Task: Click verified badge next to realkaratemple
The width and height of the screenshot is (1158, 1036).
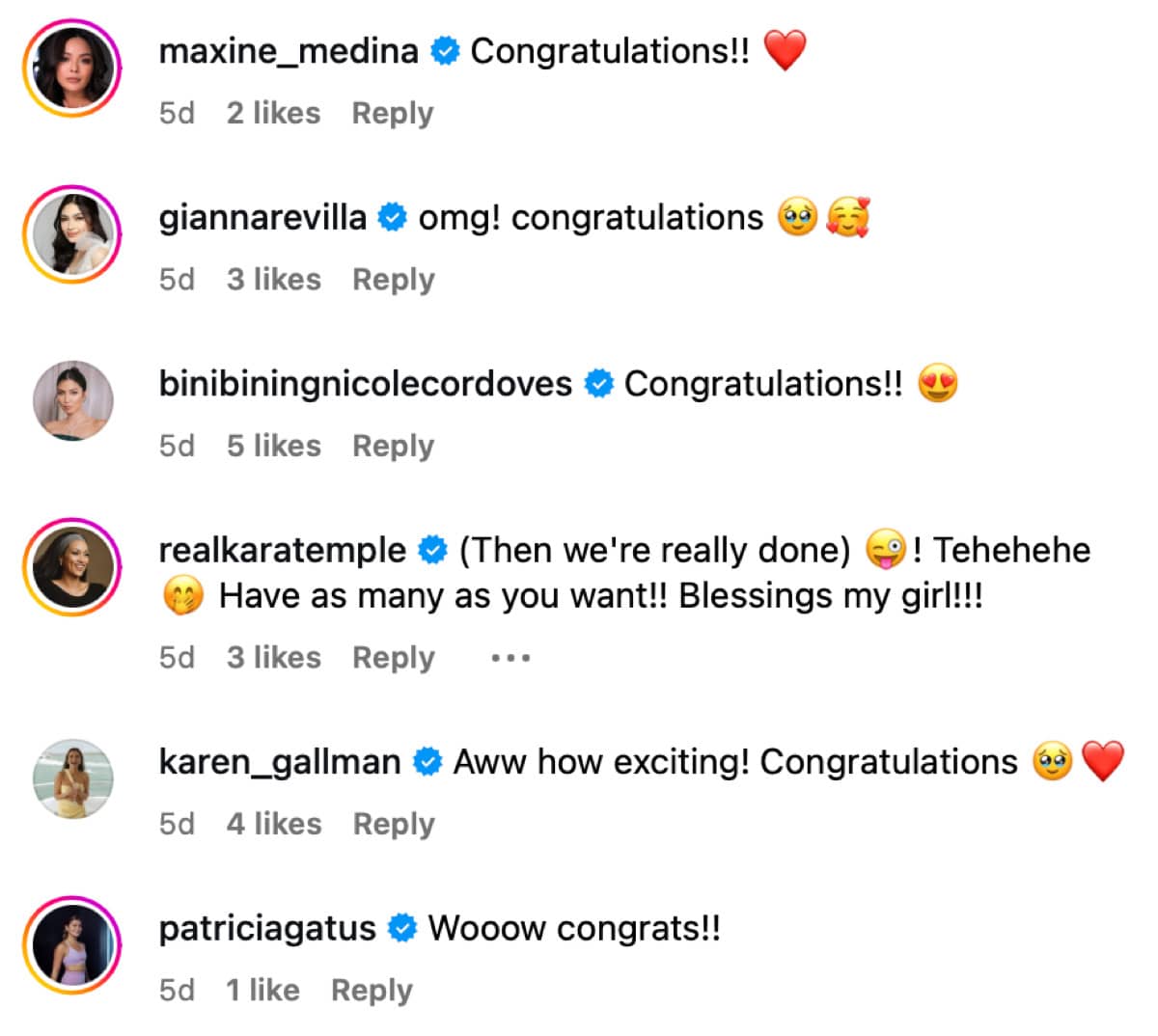Action: pyautogui.click(x=432, y=551)
